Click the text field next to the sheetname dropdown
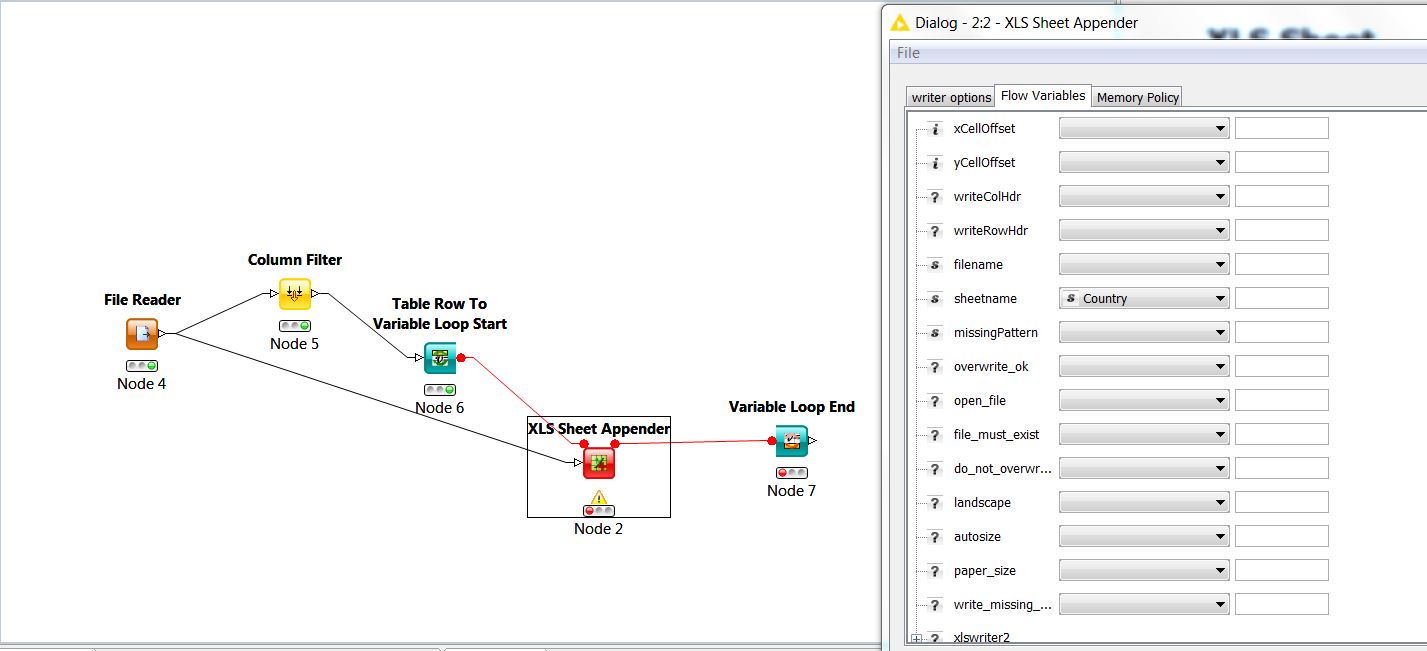1427x651 pixels. point(1281,296)
